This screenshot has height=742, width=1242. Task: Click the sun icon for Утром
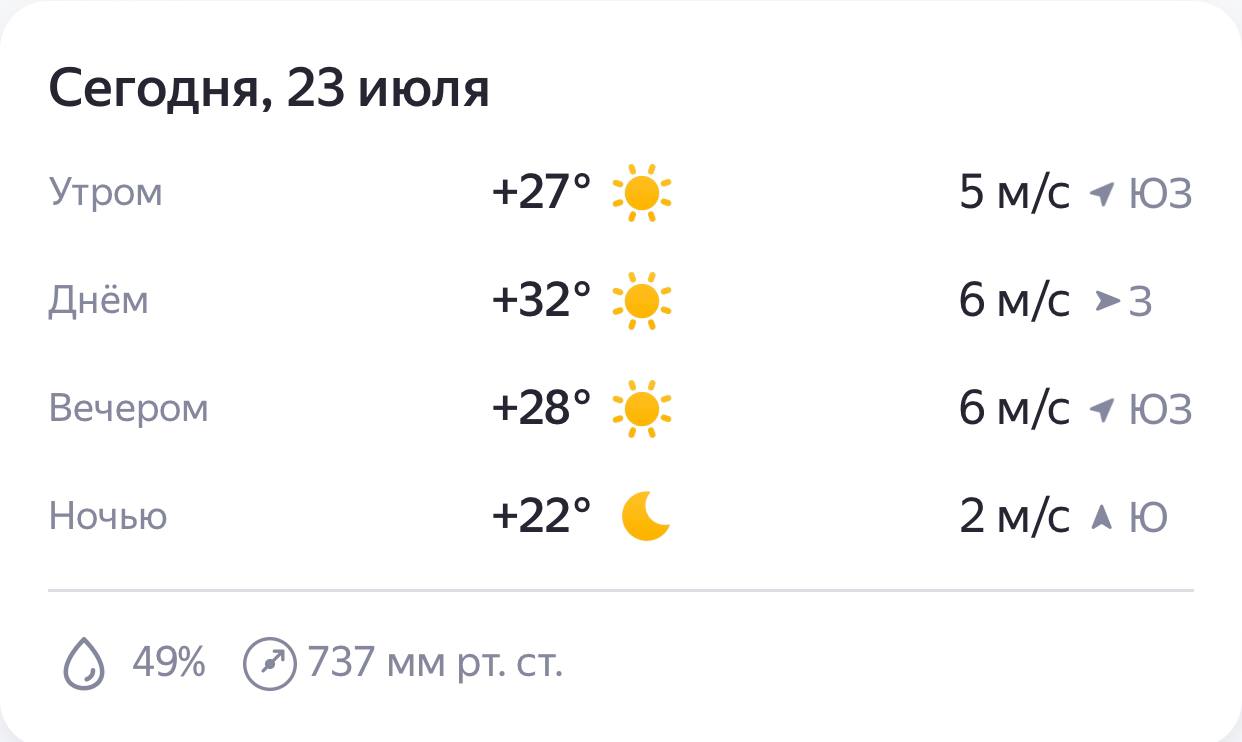(642, 192)
